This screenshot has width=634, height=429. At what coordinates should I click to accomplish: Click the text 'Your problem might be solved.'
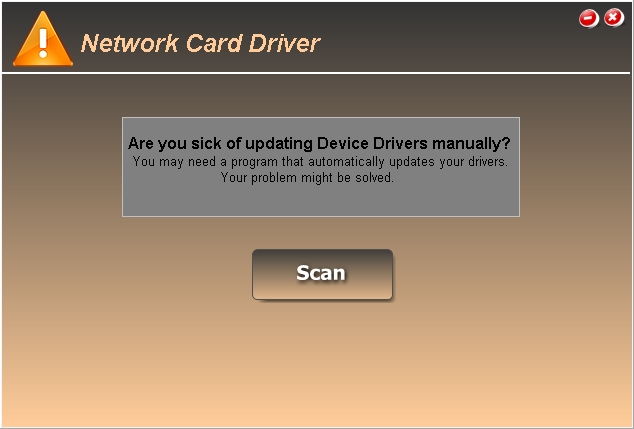[307, 178]
